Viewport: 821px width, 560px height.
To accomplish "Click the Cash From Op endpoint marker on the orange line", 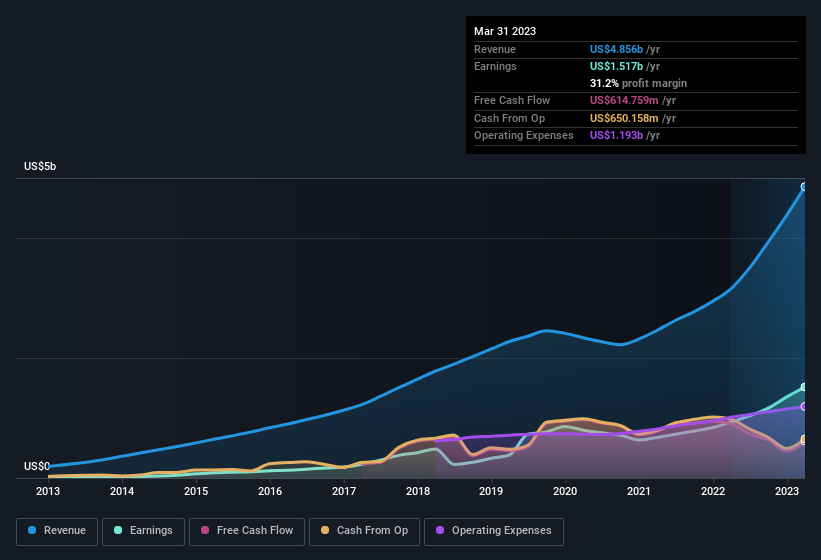I will (x=804, y=439).
